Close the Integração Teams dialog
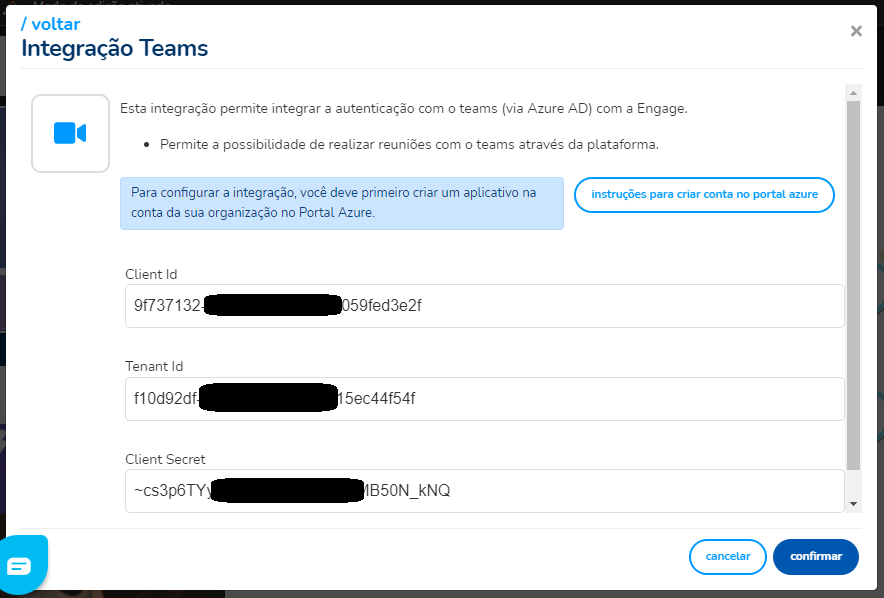 pos(856,31)
